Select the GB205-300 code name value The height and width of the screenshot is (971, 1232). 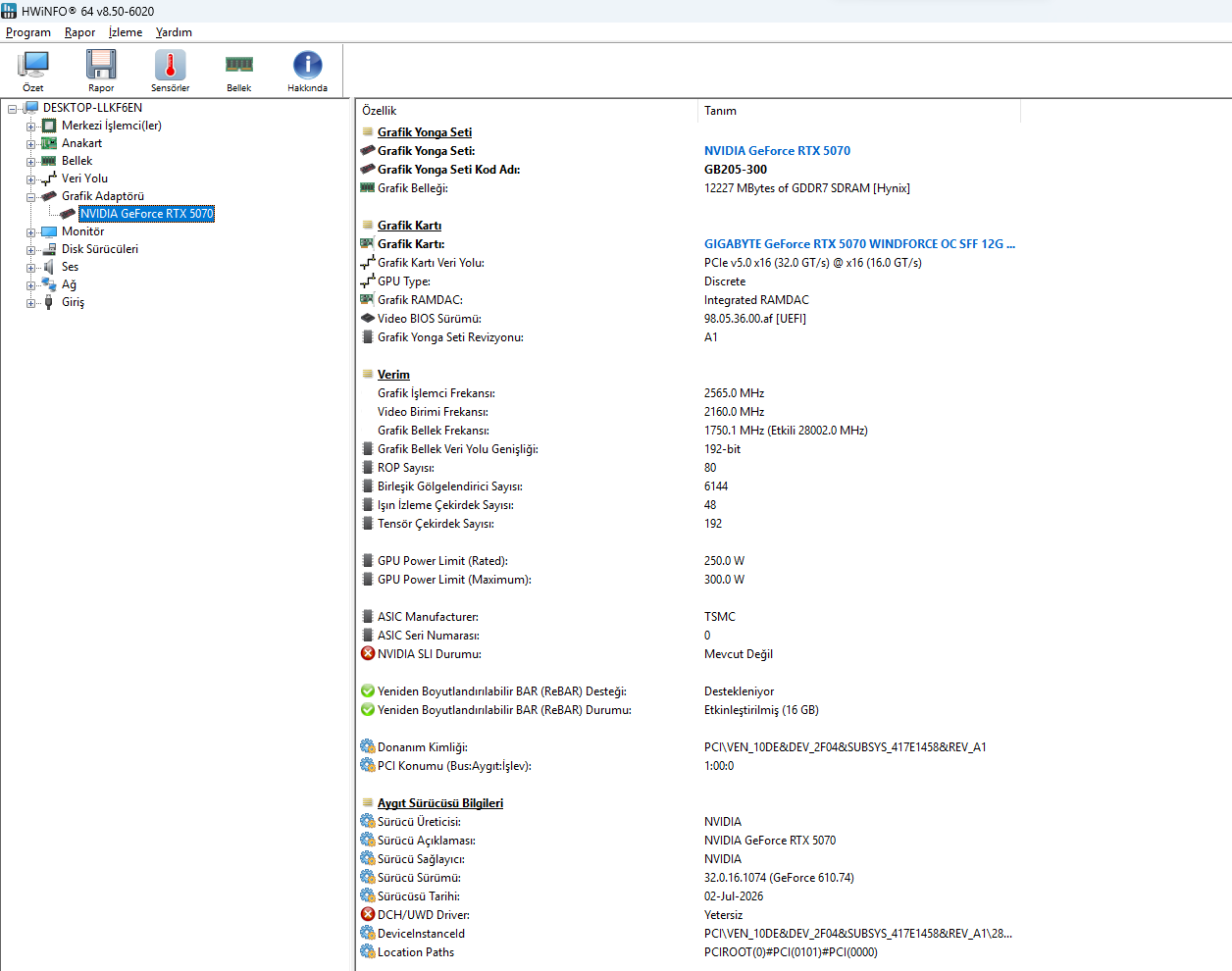point(736,170)
